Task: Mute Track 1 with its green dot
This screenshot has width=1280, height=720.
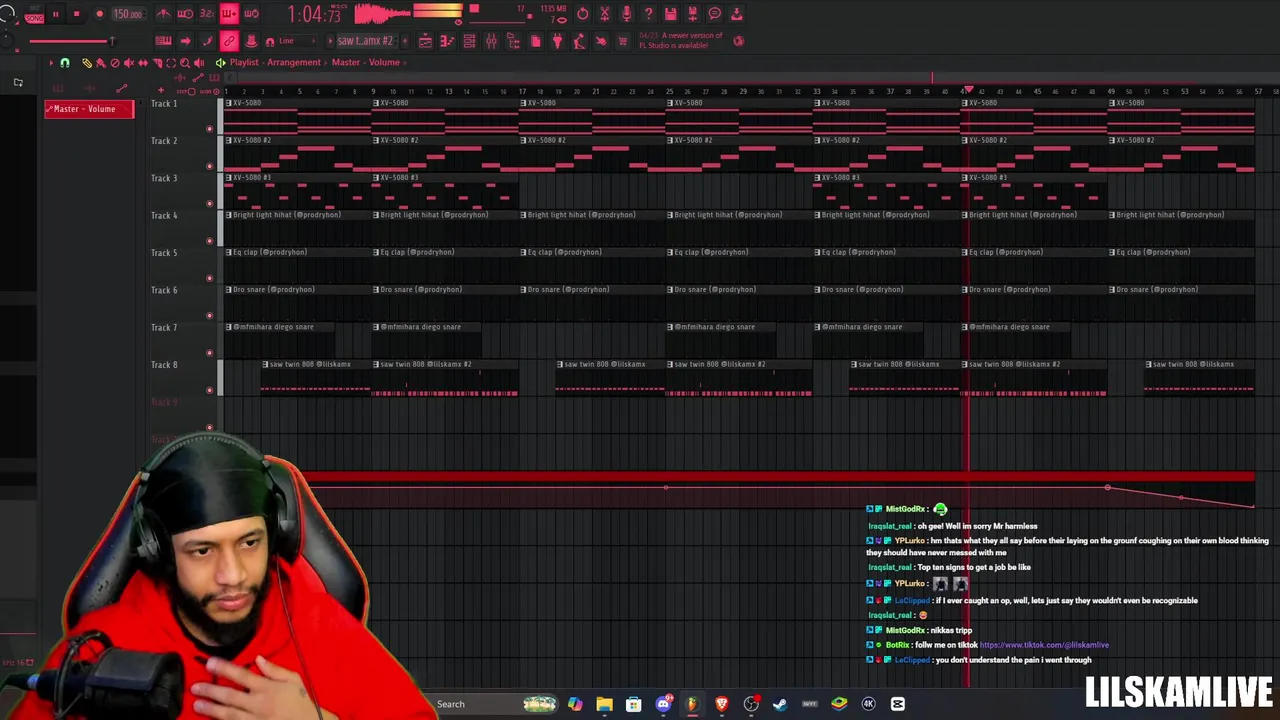Action: click(x=209, y=129)
